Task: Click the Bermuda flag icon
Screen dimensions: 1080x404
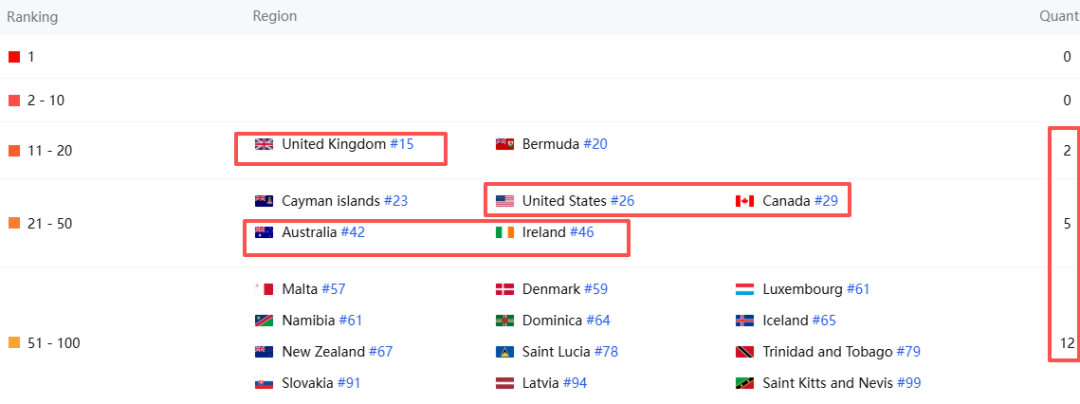Action: coord(504,145)
